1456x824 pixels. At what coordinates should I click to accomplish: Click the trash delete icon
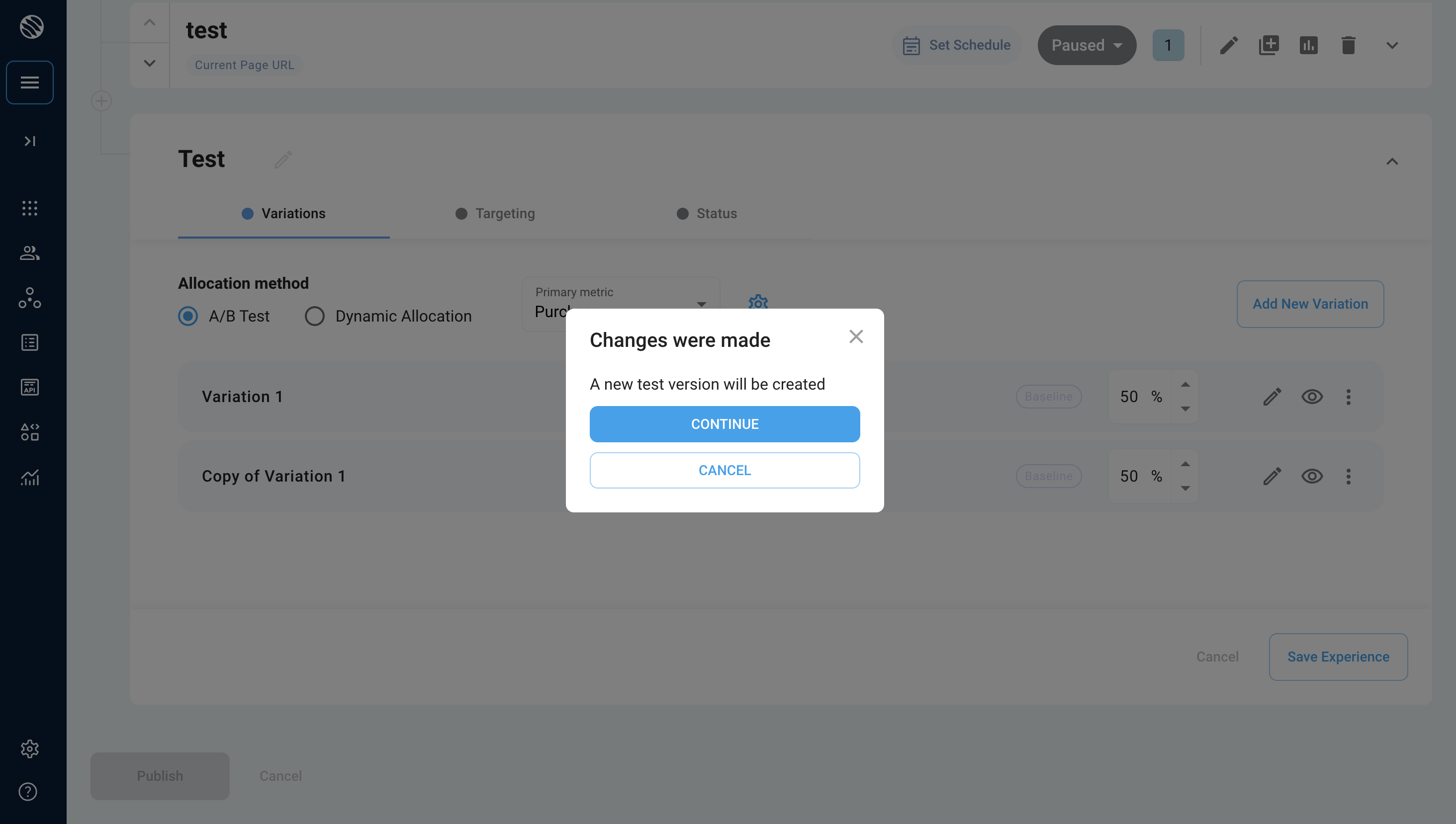(x=1348, y=45)
